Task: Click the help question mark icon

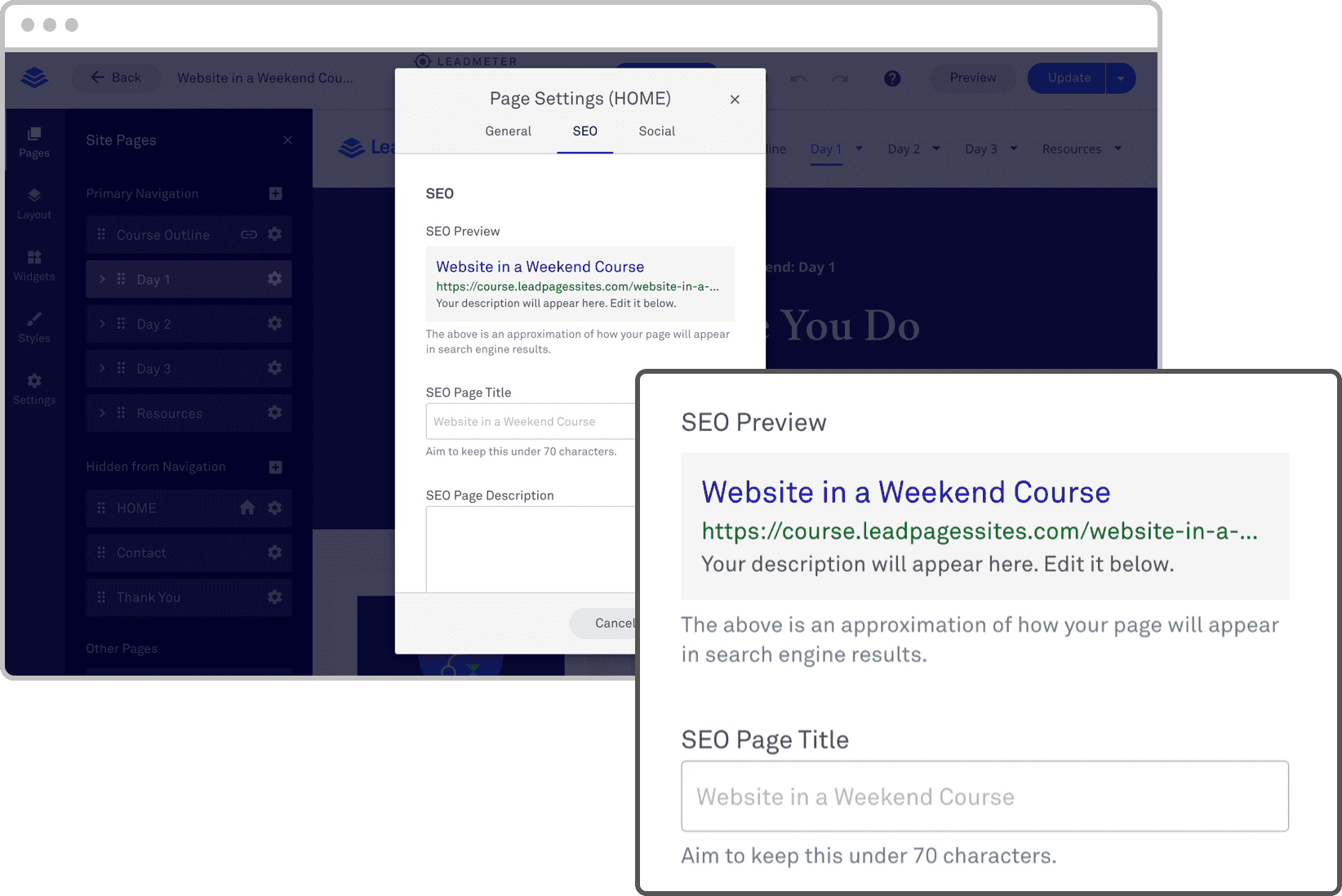Action: (892, 78)
